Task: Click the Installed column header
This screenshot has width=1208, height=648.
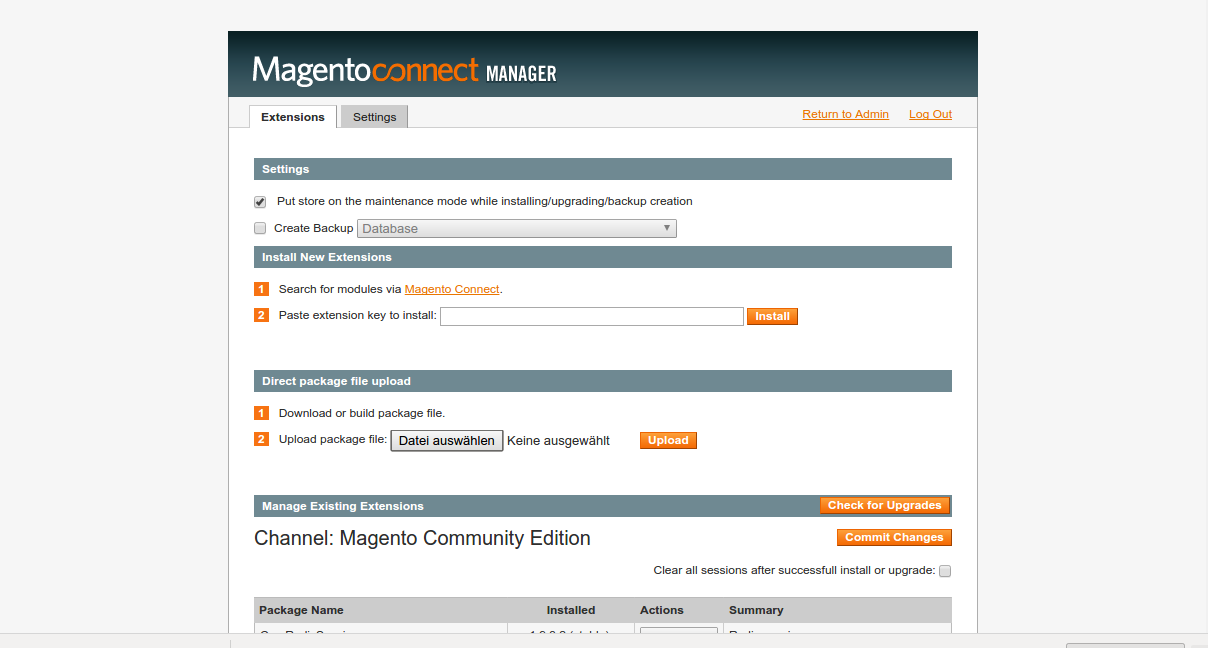Action: pos(571,610)
